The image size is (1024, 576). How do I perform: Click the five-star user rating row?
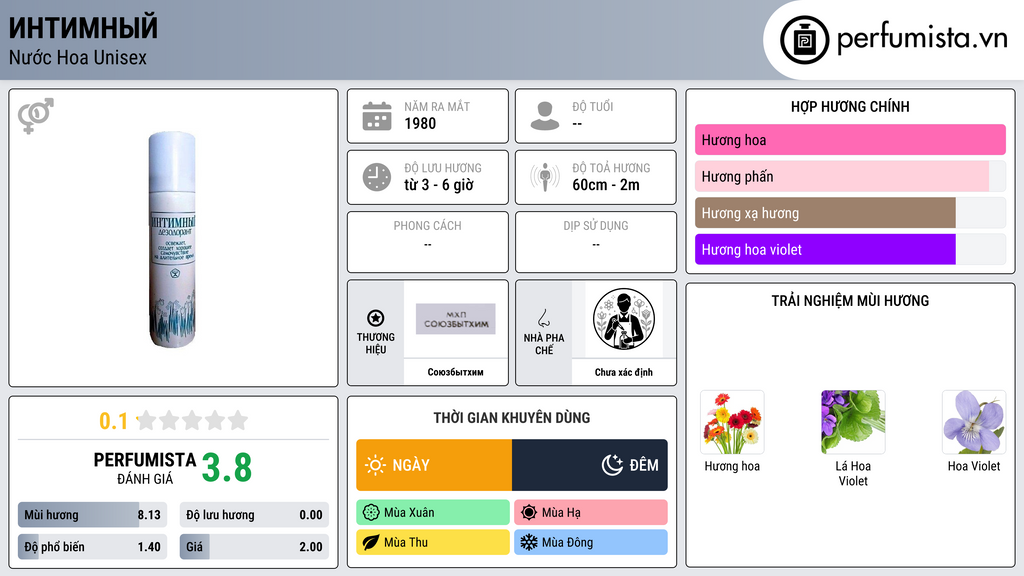coord(193,421)
